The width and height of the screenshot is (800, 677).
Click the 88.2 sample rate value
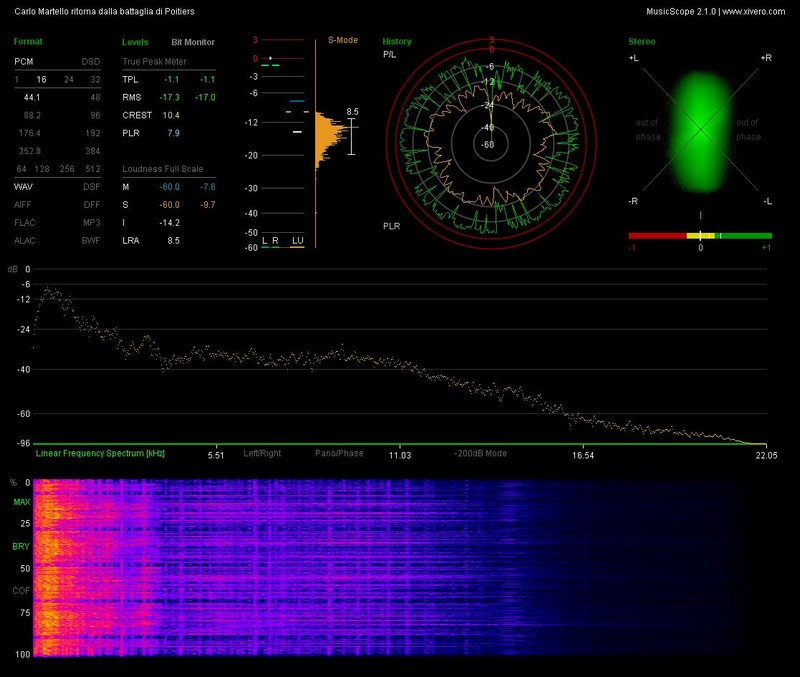point(32,115)
